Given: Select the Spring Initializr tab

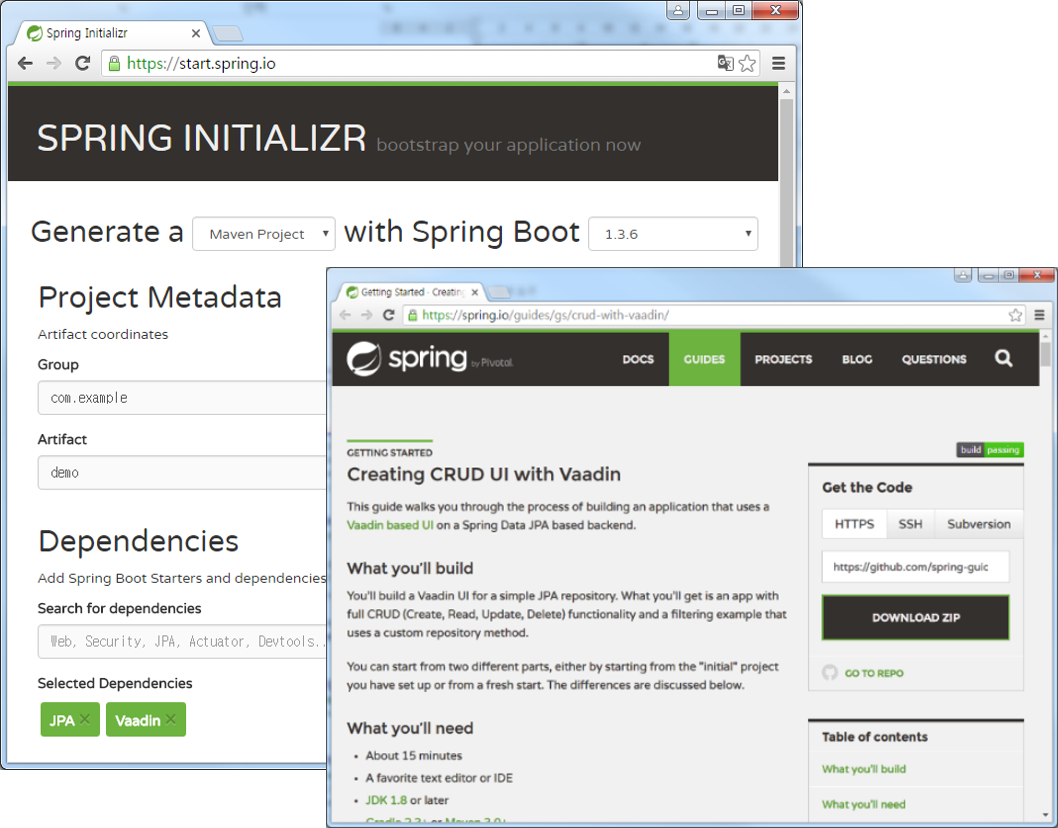Looking at the screenshot, I should click(x=111, y=33).
